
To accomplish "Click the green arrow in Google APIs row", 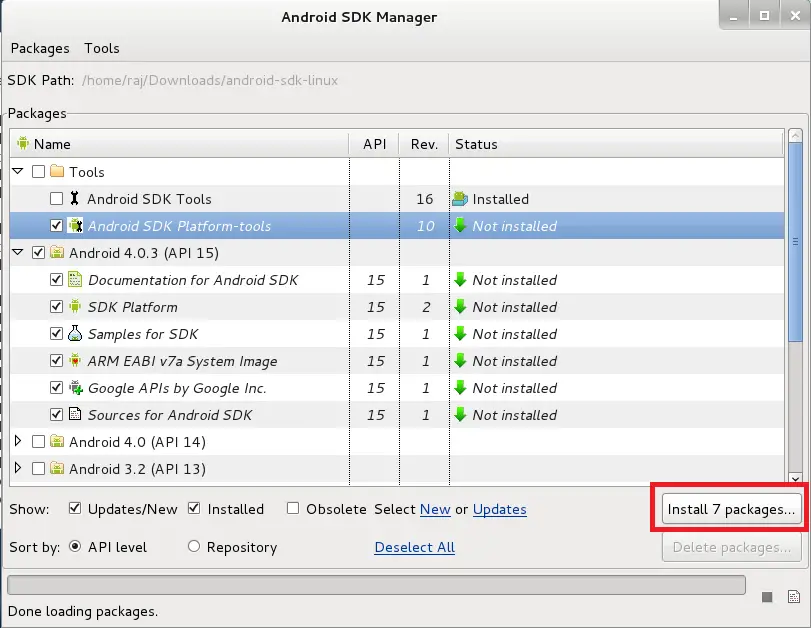I will (x=460, y=387).
